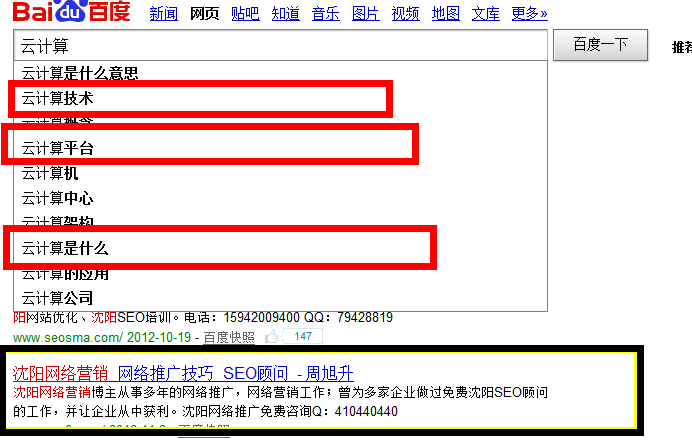Pick the 云计算平台 suggestion
692x446 pixels.
[x=58, y=148]
